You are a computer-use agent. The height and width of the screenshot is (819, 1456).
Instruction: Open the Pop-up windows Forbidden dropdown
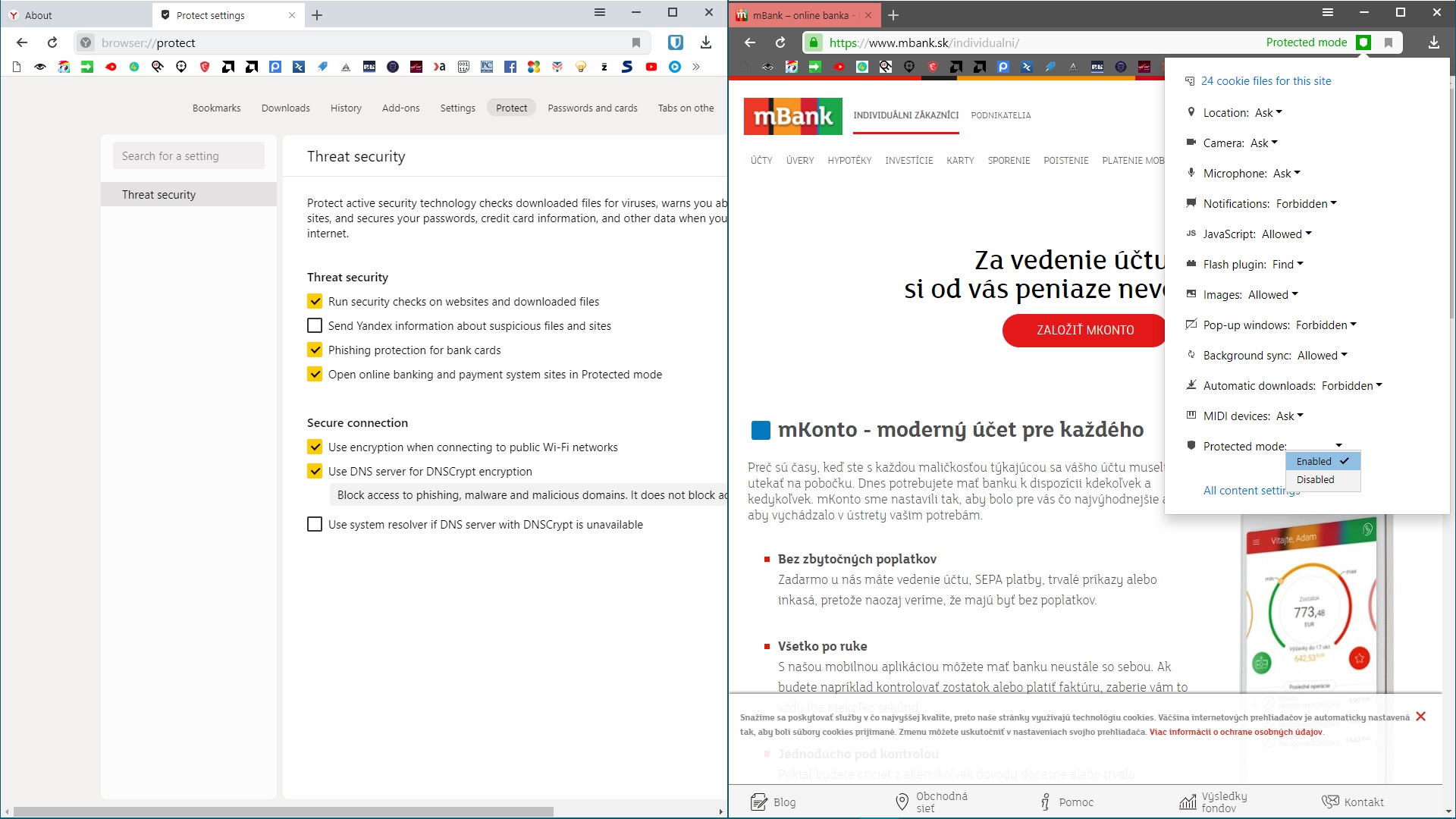(1326, 325)
